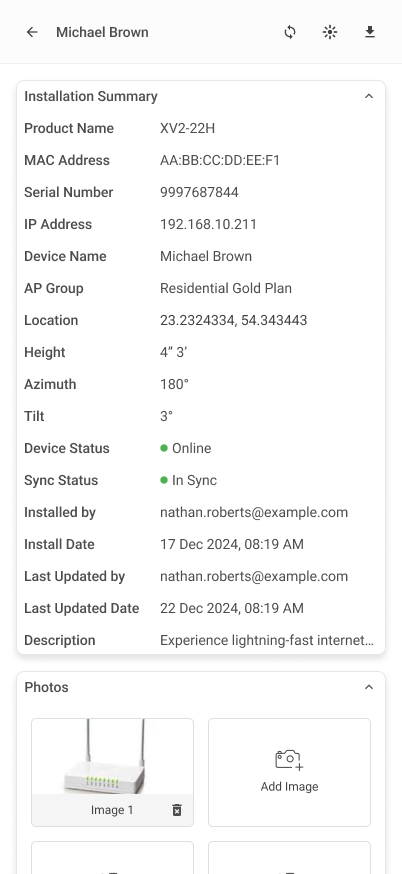The width and height of the screenshot is (402, 874).
Task: Click MAC address AA:BB:CC:DD:EE:F1
Action: pyautogui.click(x=220, y=161)
